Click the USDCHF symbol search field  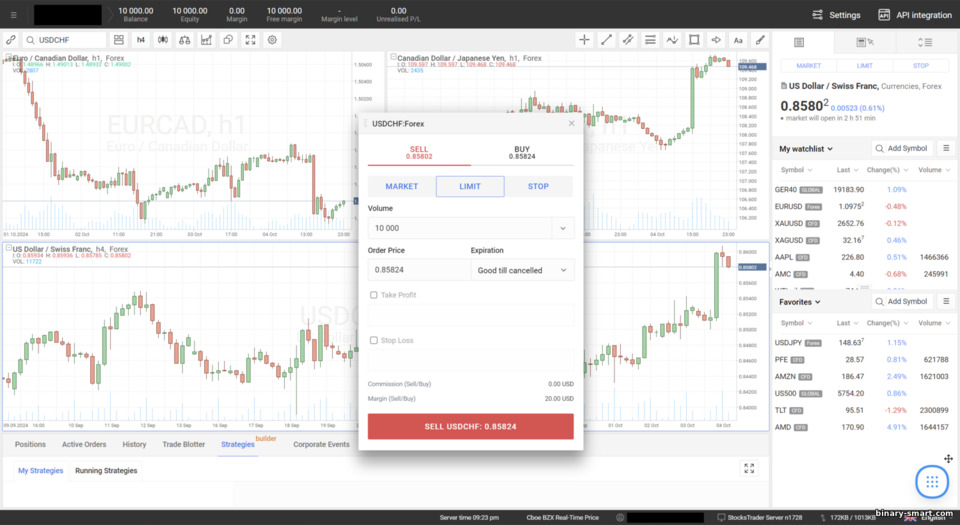64,40
